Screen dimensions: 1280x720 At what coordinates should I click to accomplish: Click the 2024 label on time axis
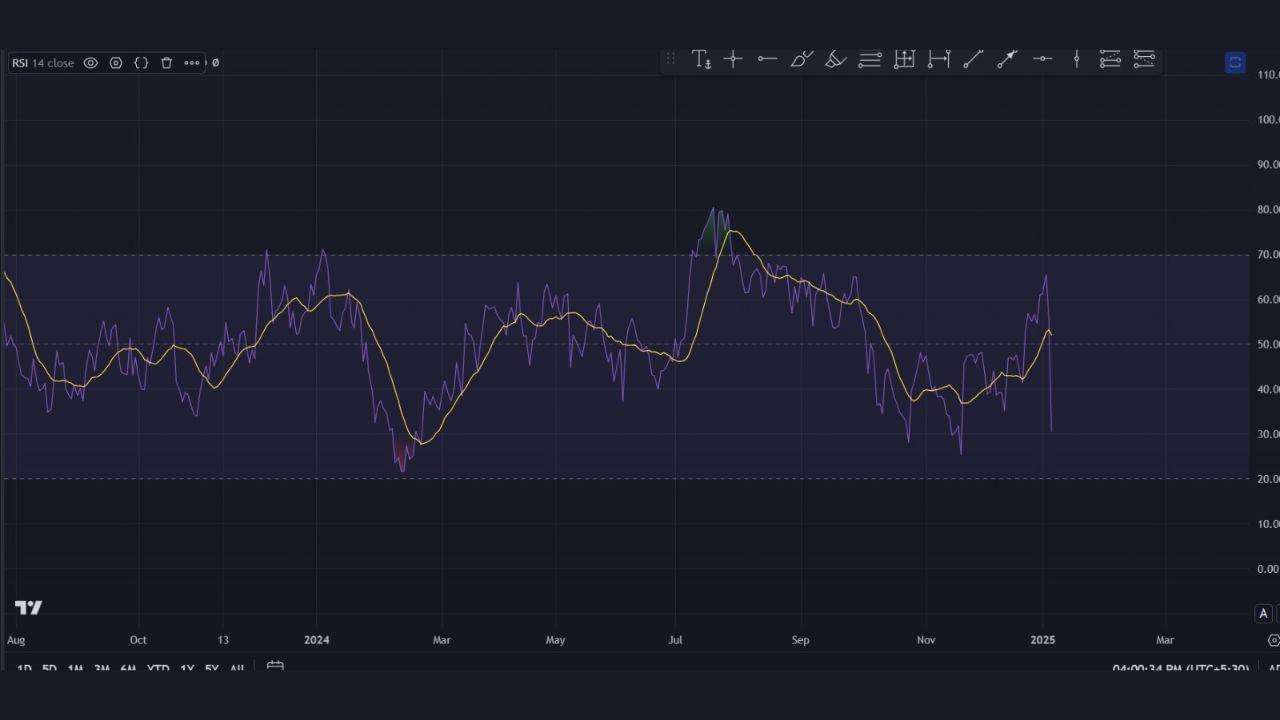[x=317, y=640]
